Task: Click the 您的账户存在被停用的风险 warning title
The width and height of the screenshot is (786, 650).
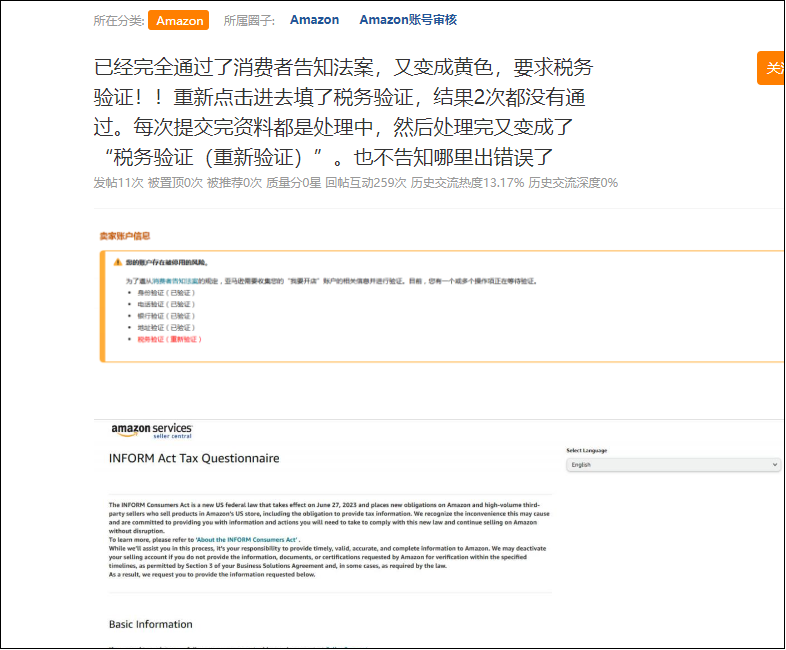Action: (166, 263)
